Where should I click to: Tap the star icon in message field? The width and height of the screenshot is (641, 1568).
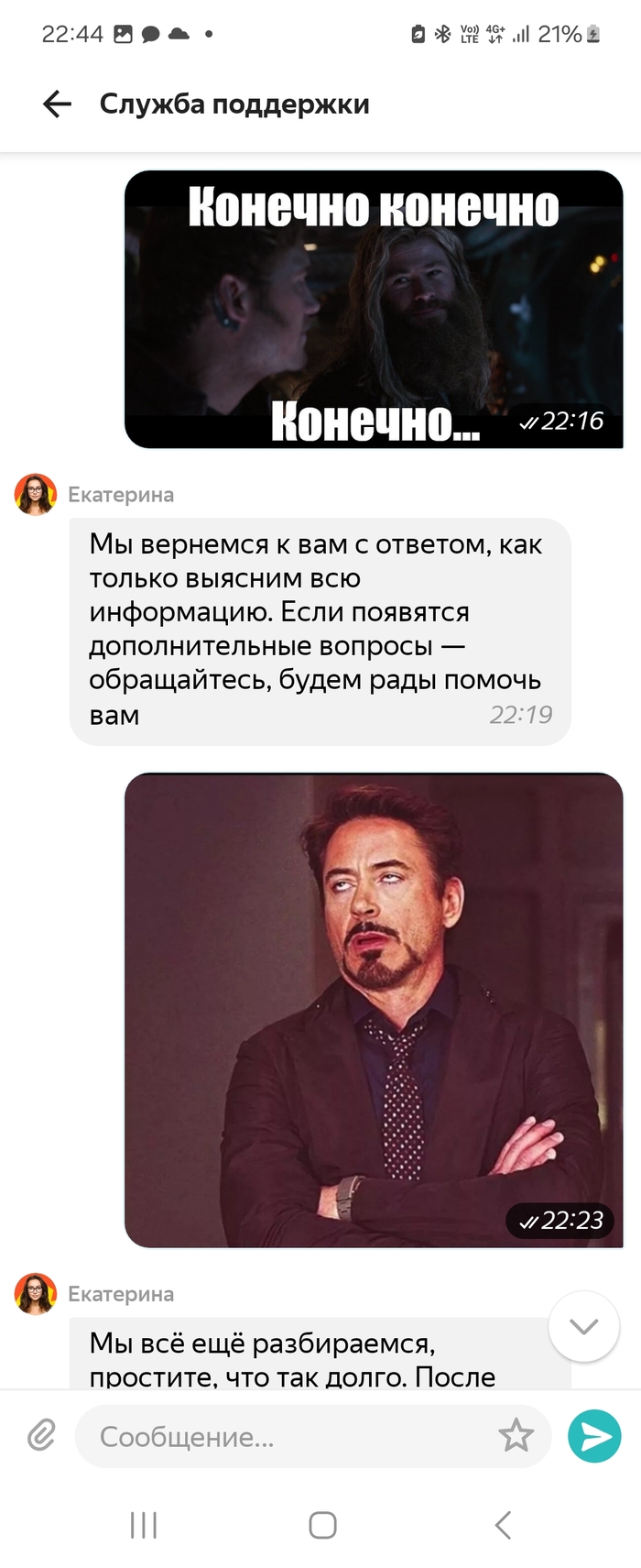[x=516, y=1435]
